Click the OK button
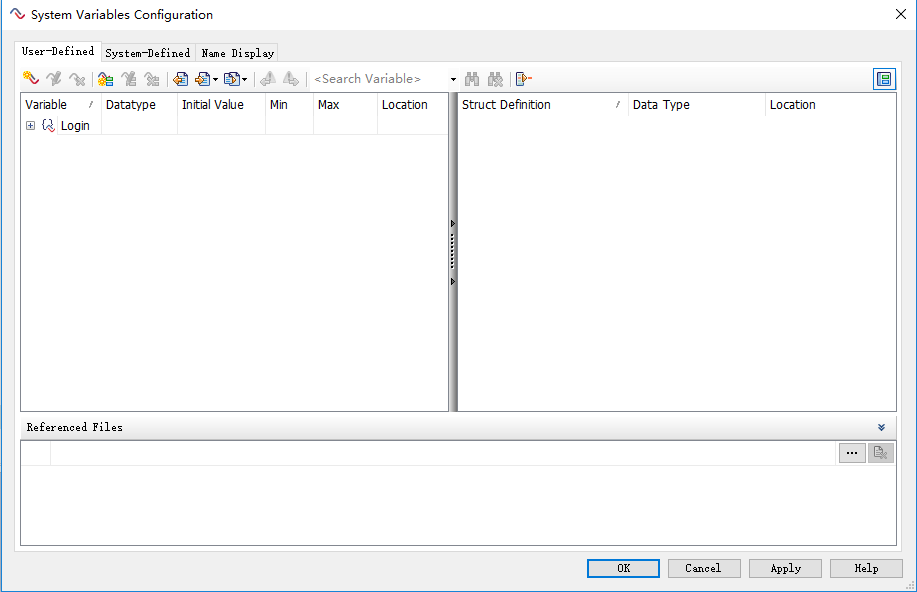Screen dimensions: 917x592 623,568
